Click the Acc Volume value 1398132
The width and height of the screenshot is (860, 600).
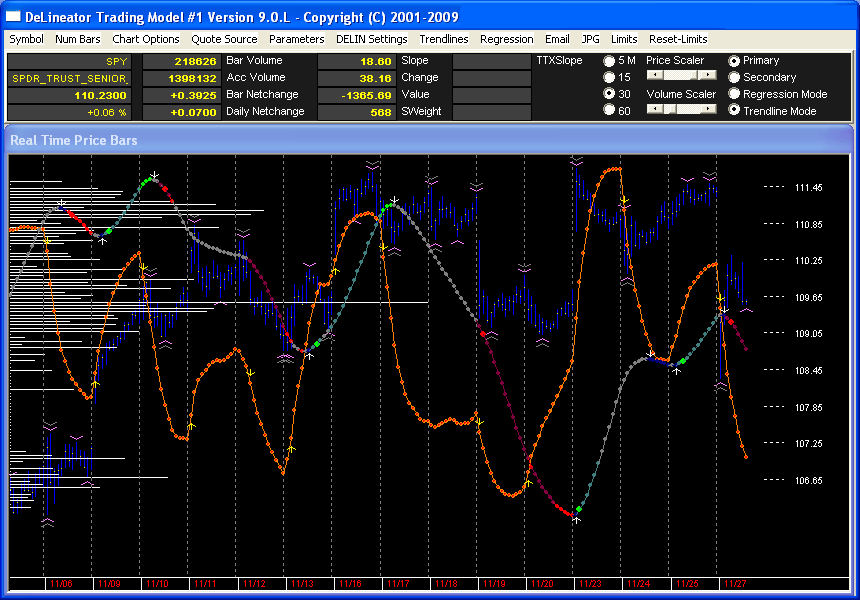[182, 78]
